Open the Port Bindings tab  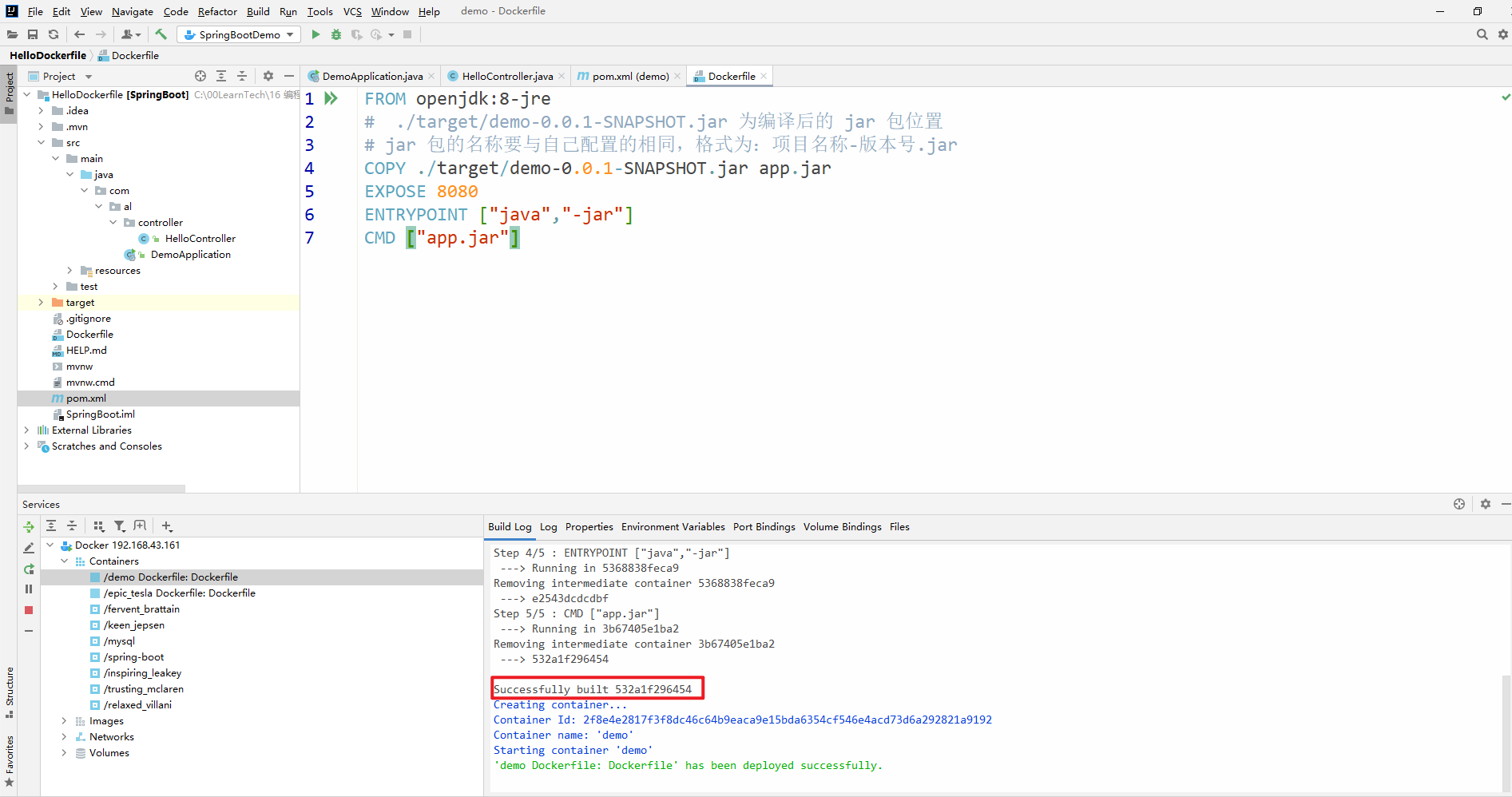(764, 527)
